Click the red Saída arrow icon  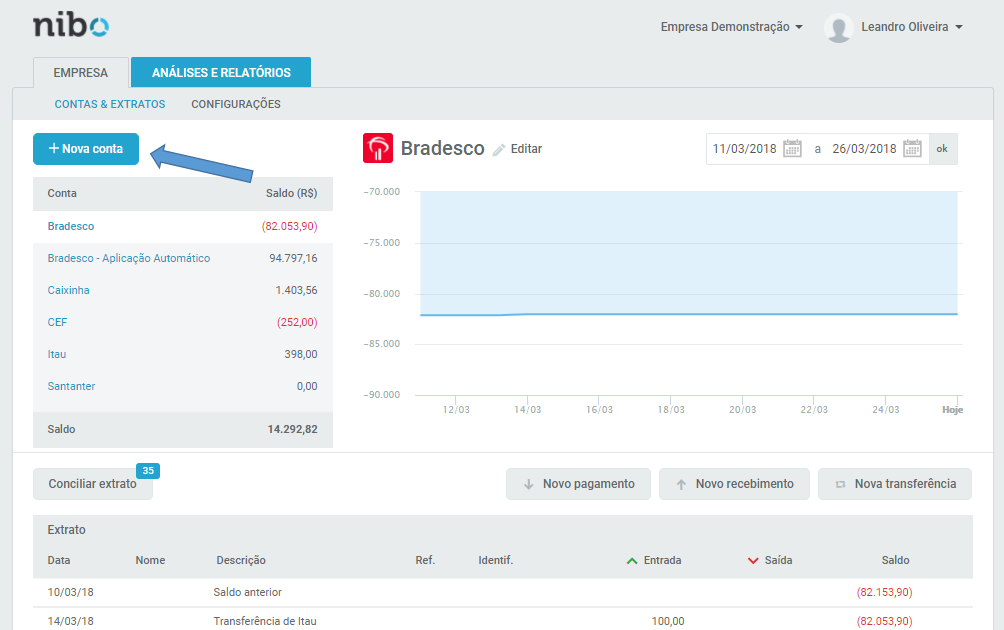click(753, 561)
